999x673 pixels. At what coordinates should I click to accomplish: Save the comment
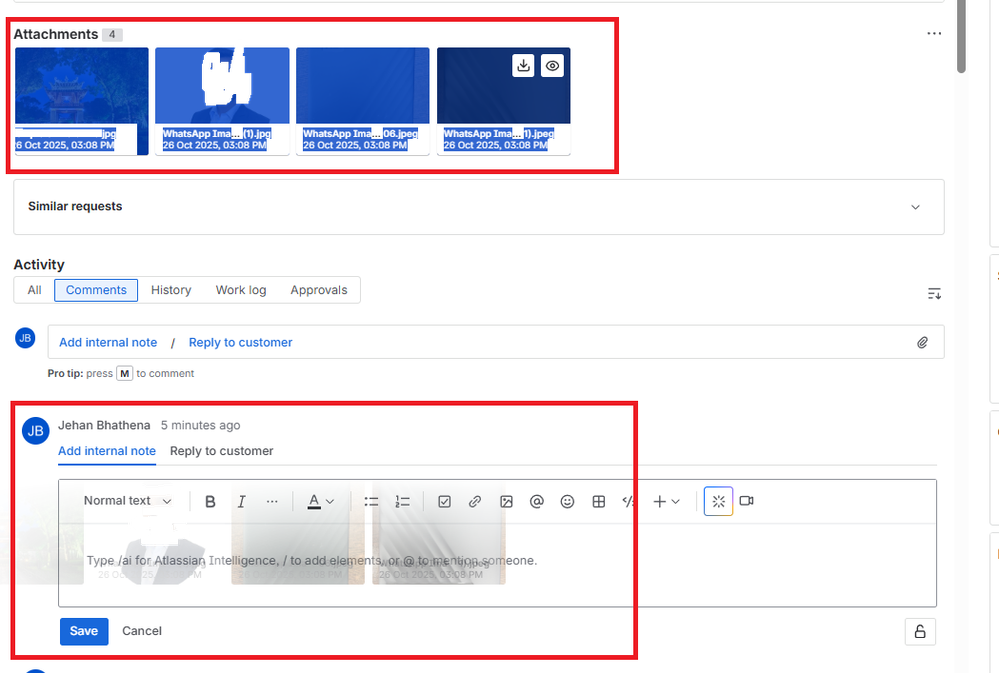coord(84,631)
